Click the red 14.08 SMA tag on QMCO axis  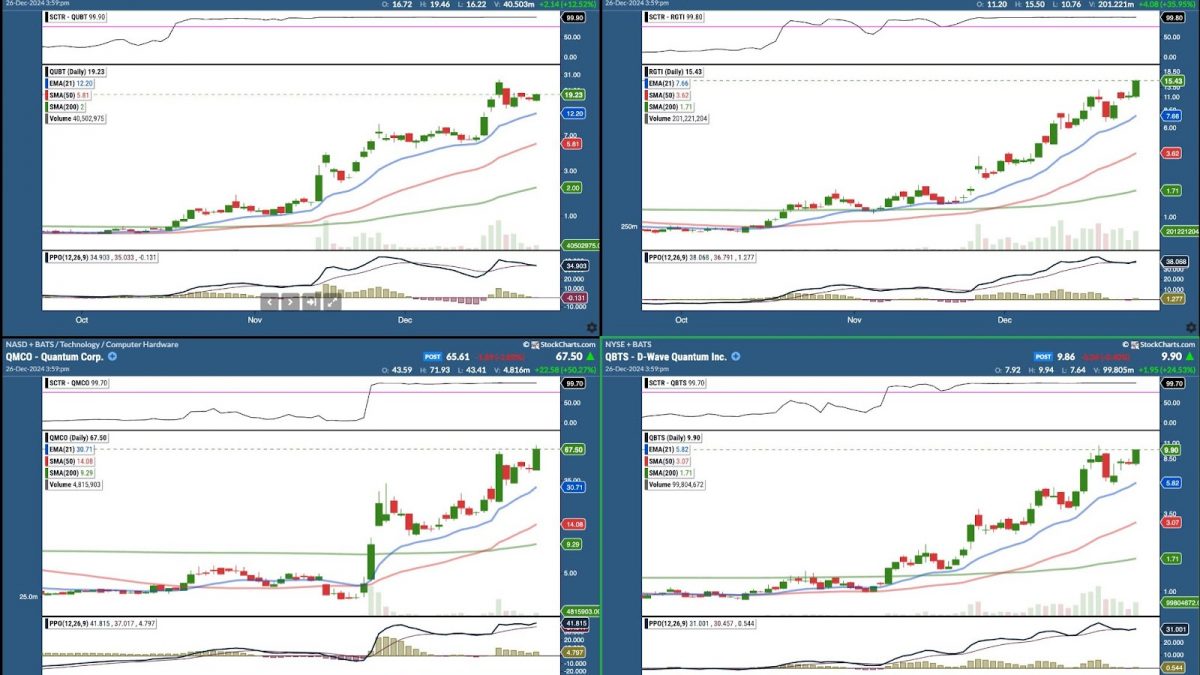point(575,524)
